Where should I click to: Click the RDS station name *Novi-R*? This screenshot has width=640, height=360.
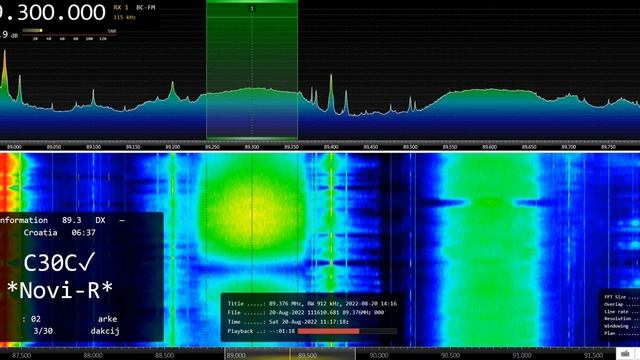(60, 290)
